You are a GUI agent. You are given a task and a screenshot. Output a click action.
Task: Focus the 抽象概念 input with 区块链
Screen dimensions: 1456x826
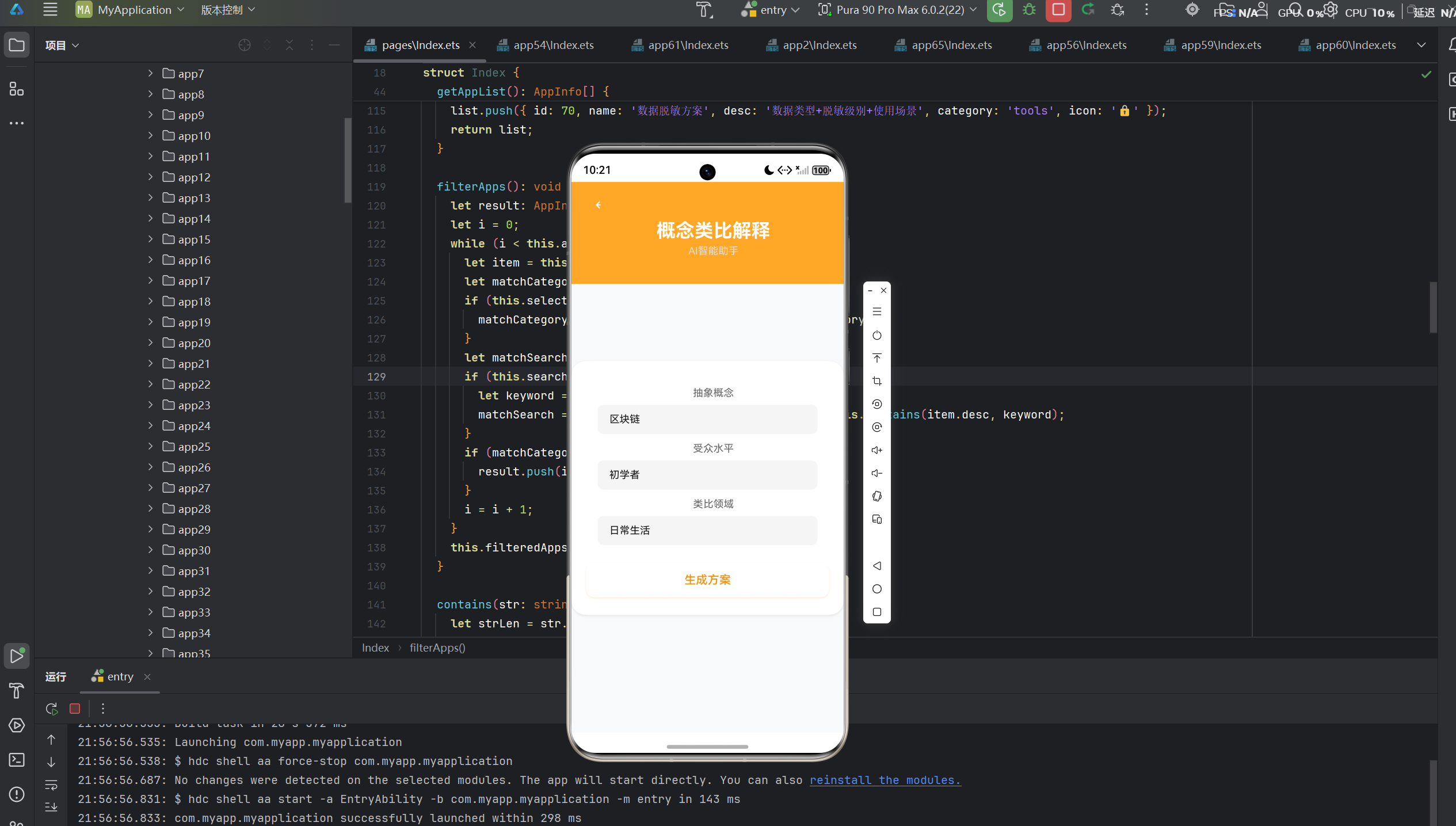[x=707, y=419]
